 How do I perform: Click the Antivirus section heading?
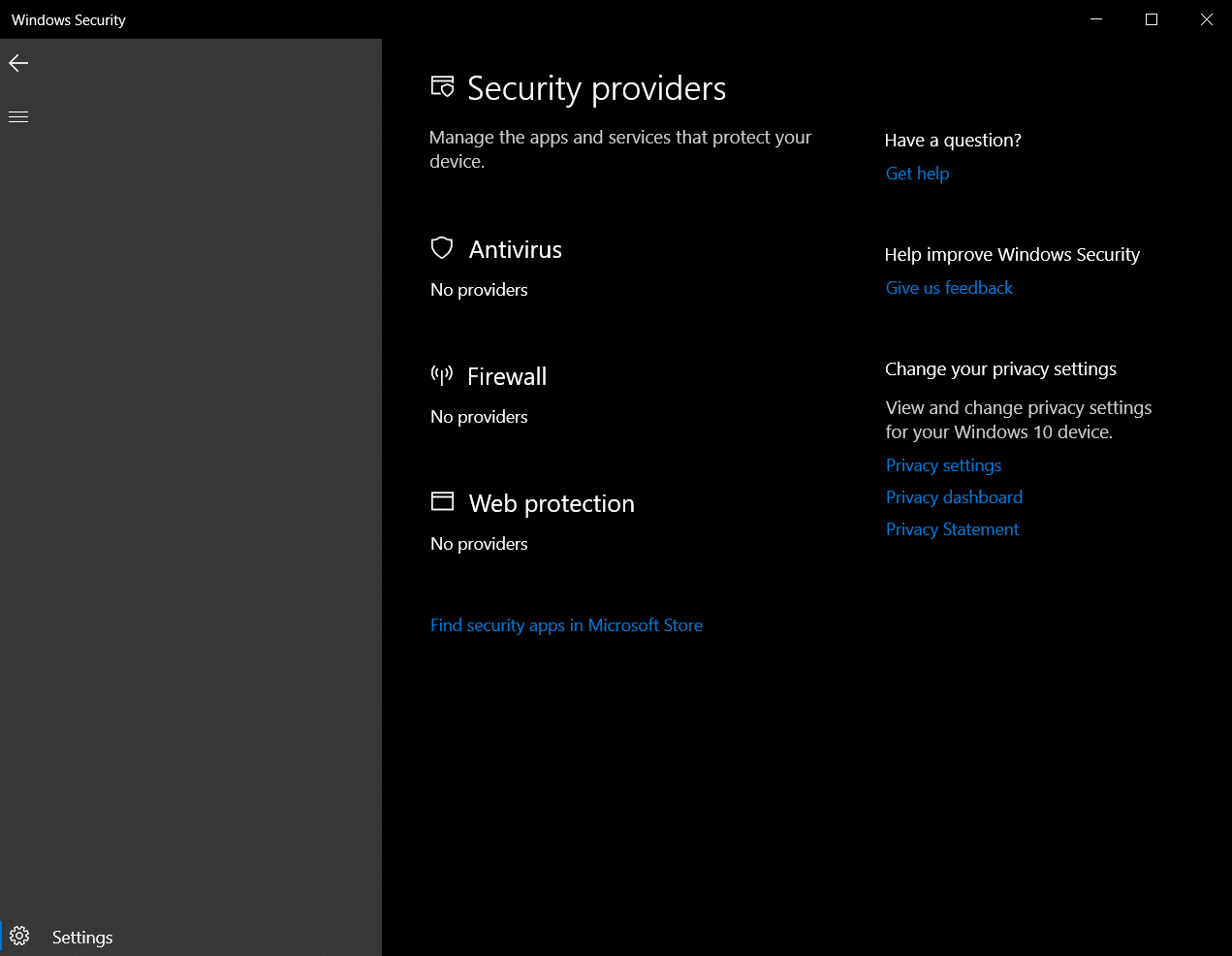[x=515, y=250]
